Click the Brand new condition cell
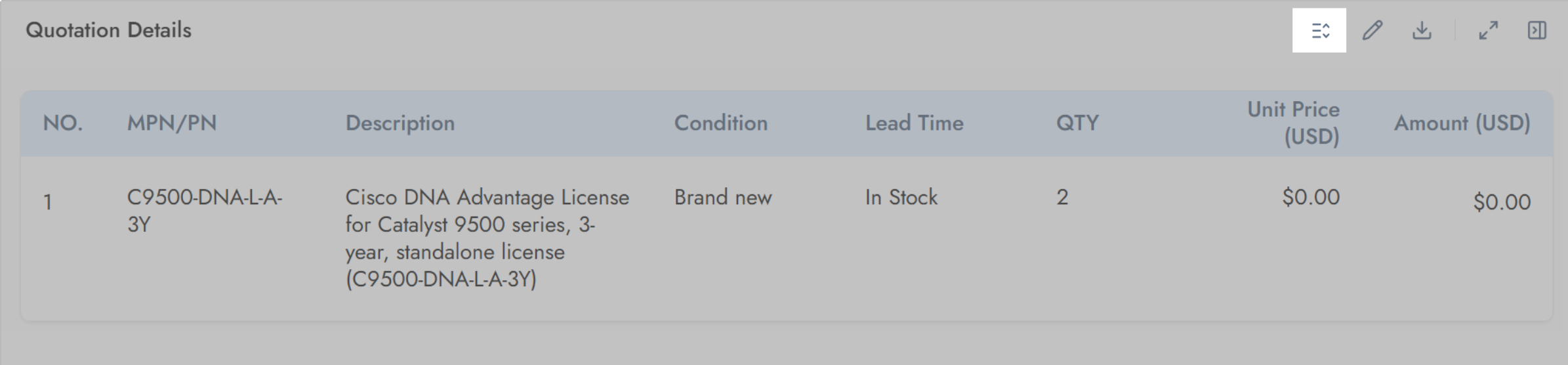1568x365 pixels. coord(723,197)
